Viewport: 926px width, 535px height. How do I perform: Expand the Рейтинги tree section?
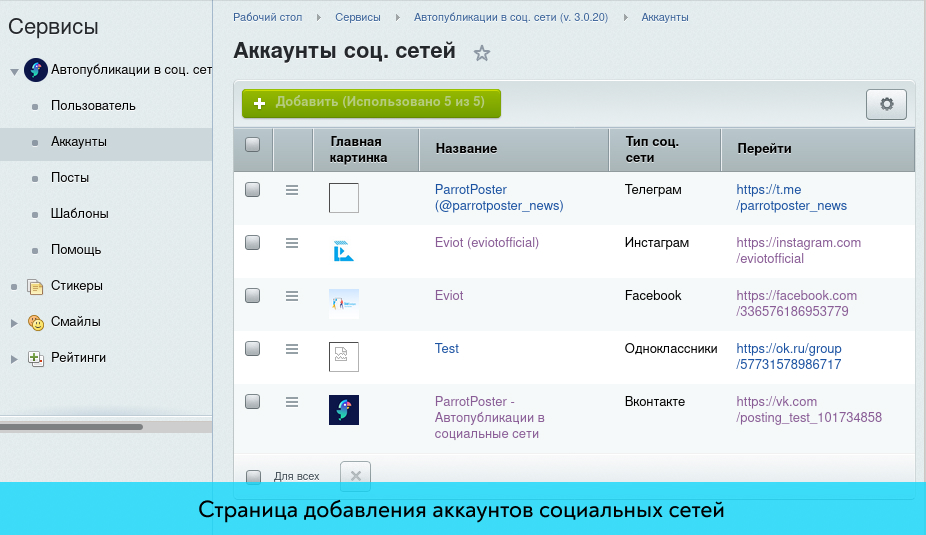(x=14, y=358)
